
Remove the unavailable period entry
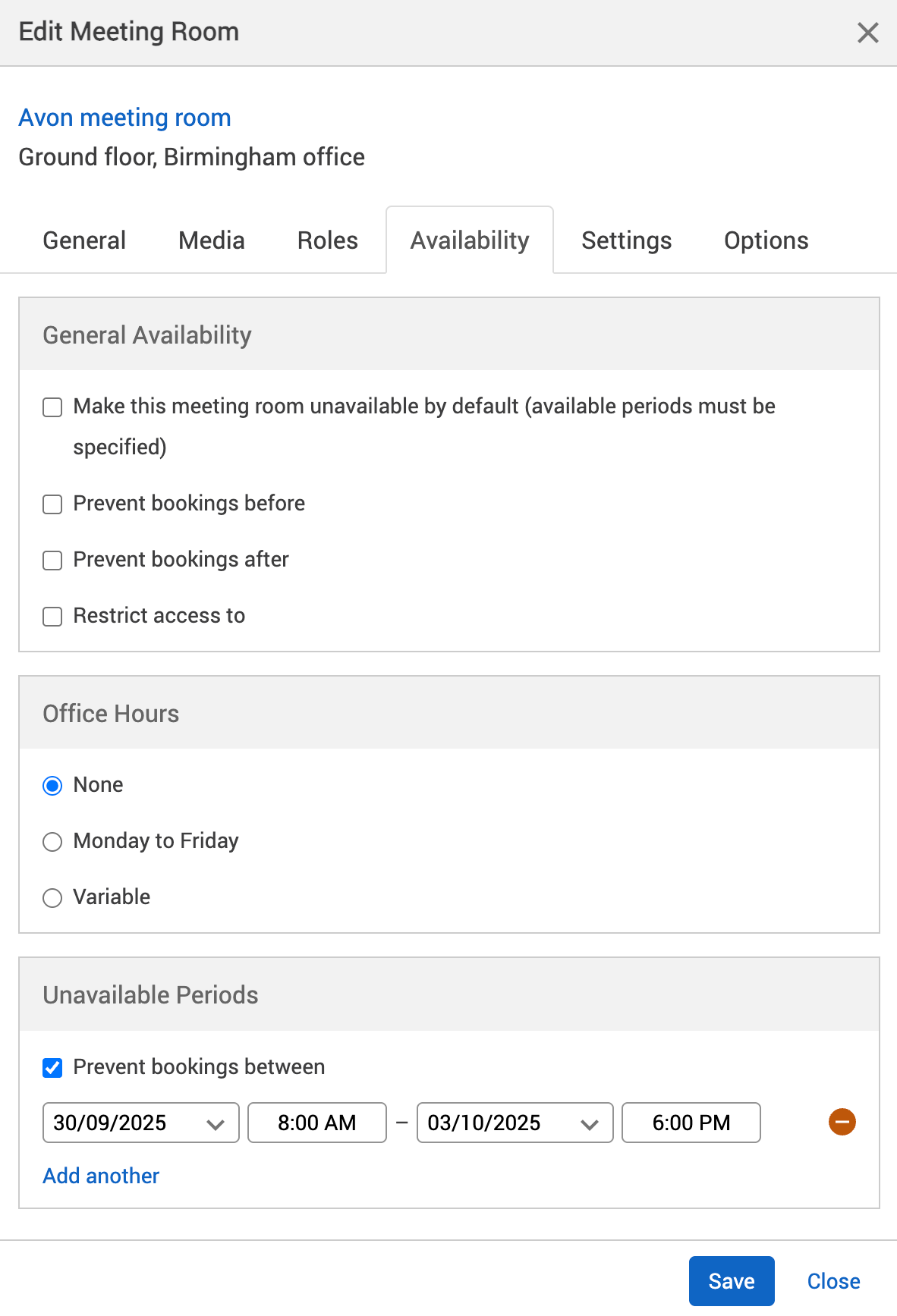click(x=842, y=1122)
